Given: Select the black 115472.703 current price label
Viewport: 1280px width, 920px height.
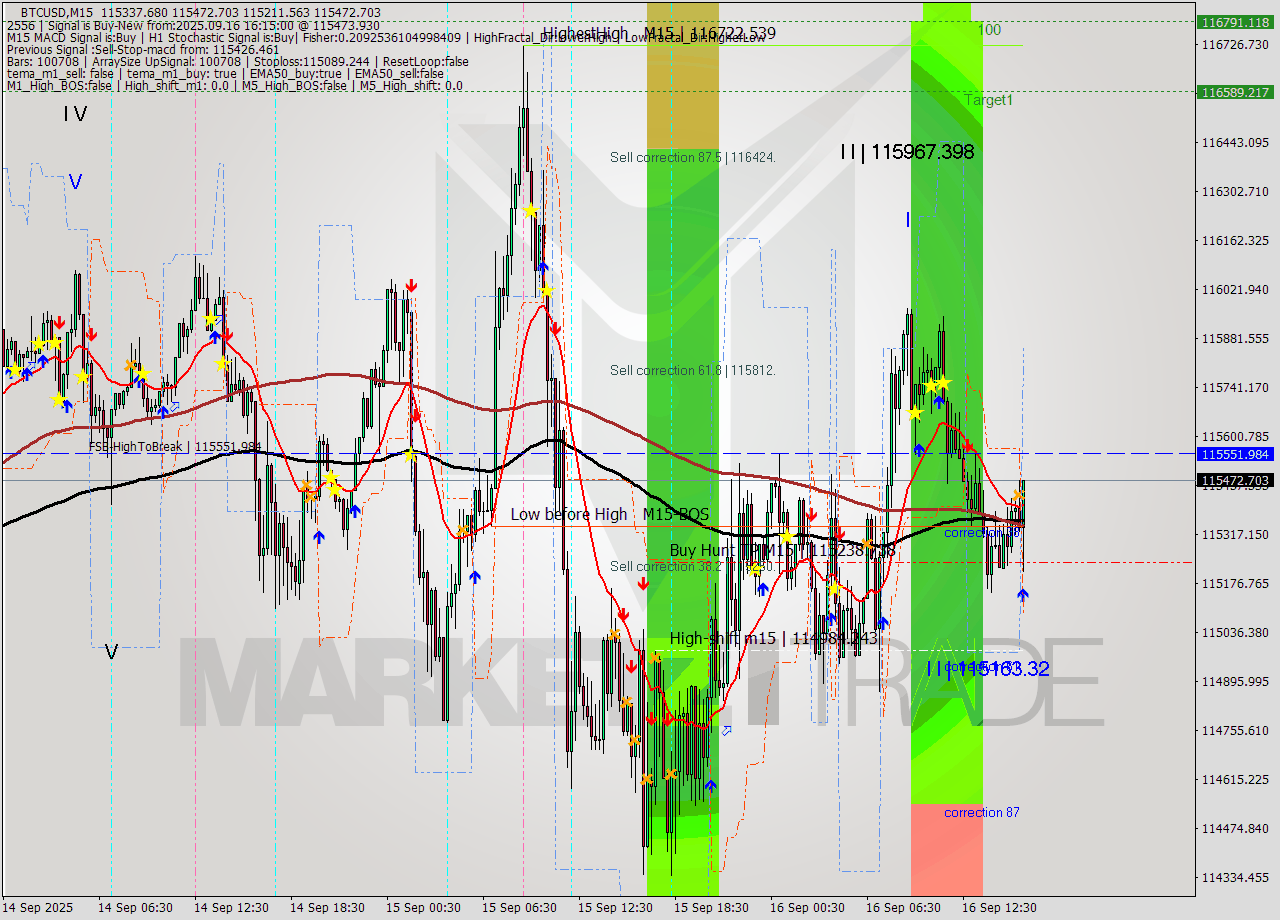Looking at the screenshot, I should (x=1237, y=480).
